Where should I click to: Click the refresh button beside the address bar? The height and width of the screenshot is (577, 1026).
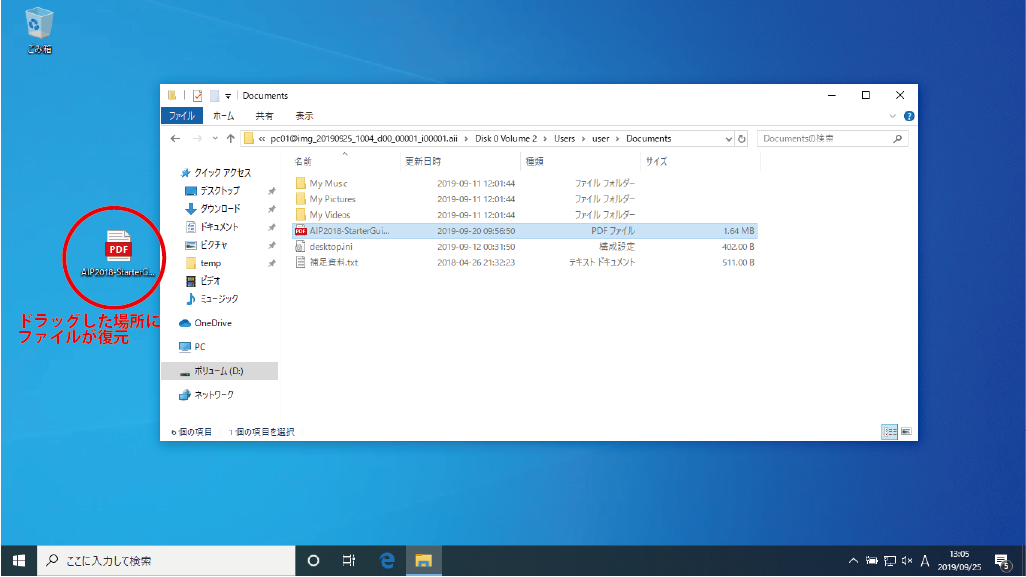742,139
